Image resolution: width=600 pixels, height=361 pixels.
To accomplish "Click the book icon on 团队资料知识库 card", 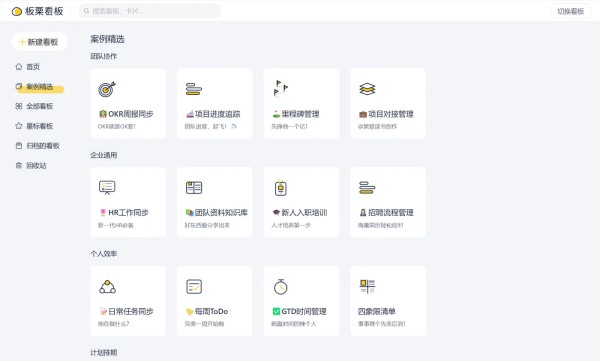I will (194, 188).
